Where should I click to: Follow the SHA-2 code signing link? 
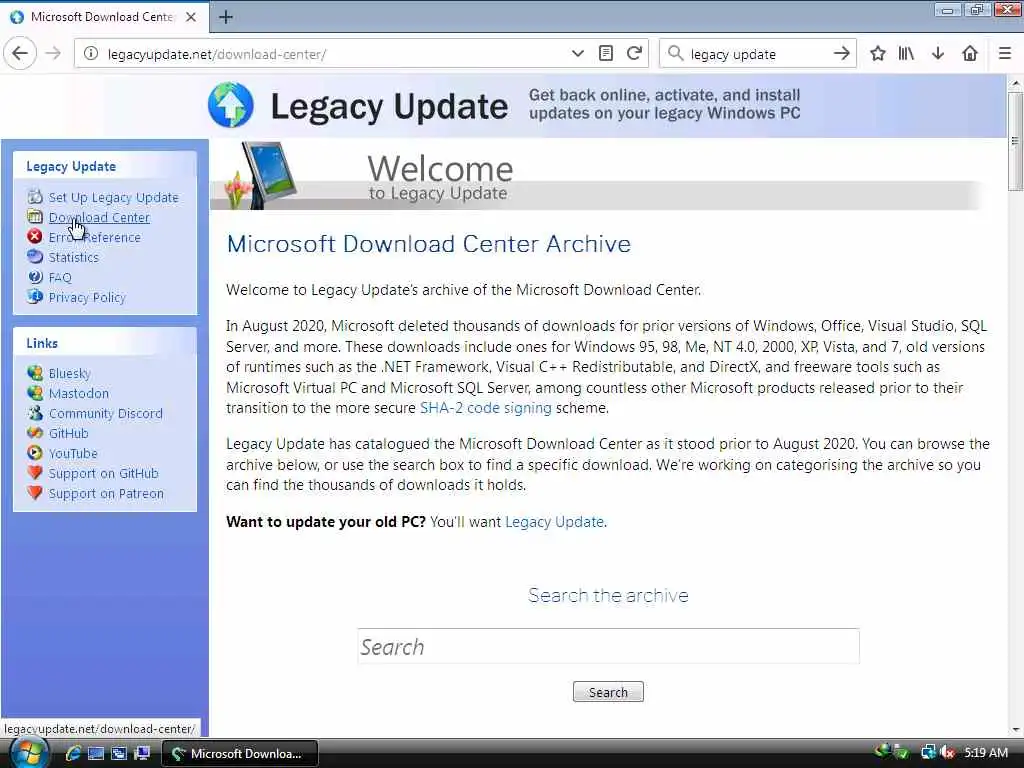click(486, 408)
